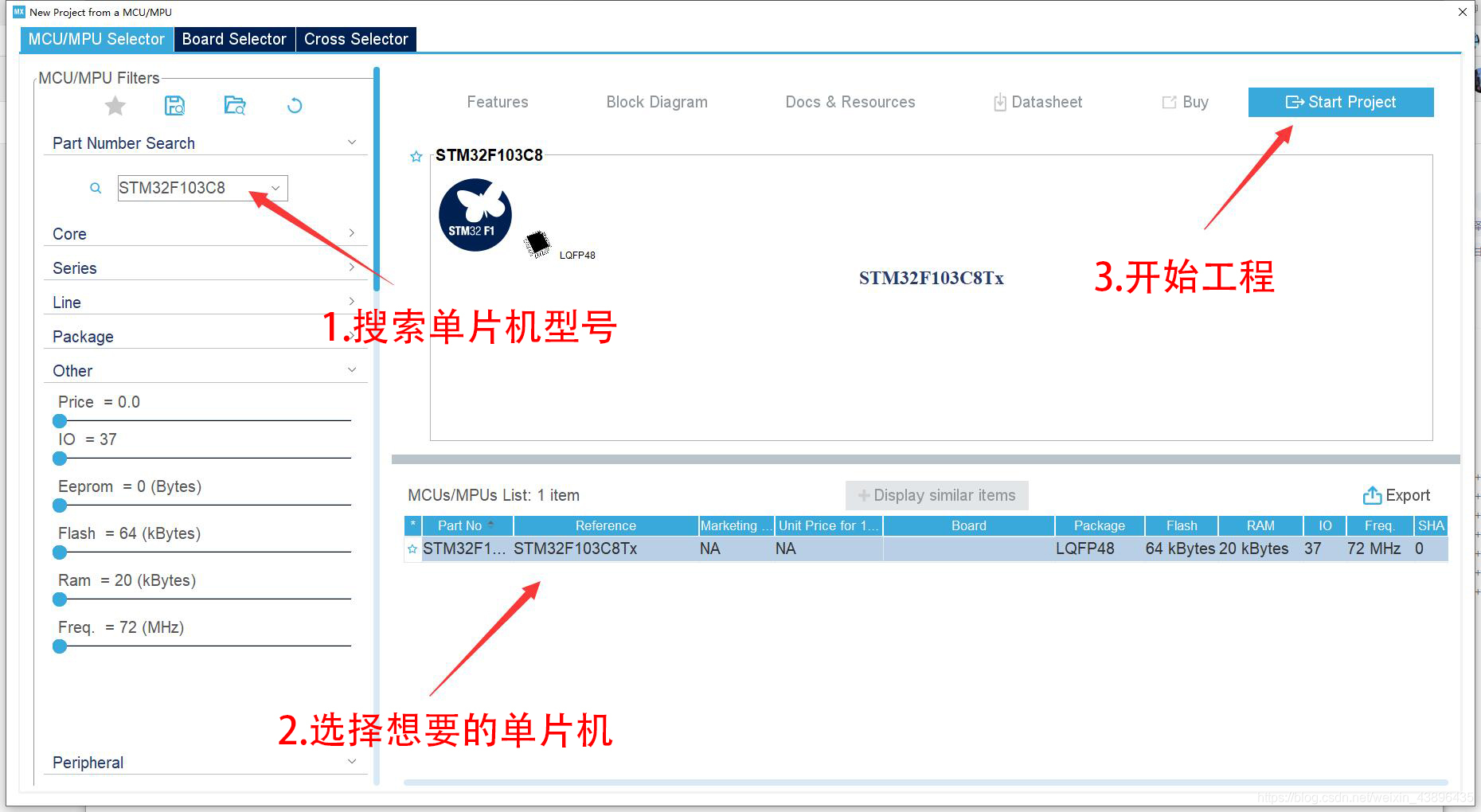The height and width of the screenshot is (812, 1481).
Task: Switch to MCU/MPU Selector tab
Action: [96, 39]
